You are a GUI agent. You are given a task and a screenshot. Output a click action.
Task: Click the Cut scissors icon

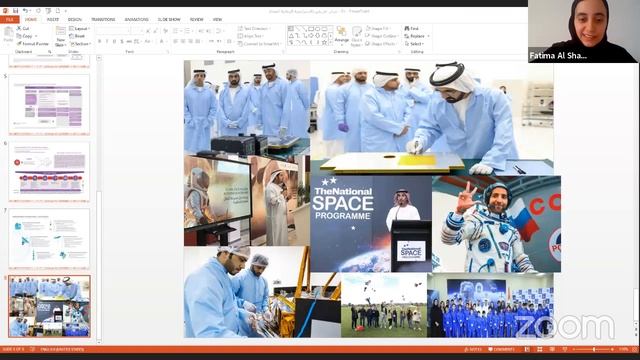click(x=19, y=28)
